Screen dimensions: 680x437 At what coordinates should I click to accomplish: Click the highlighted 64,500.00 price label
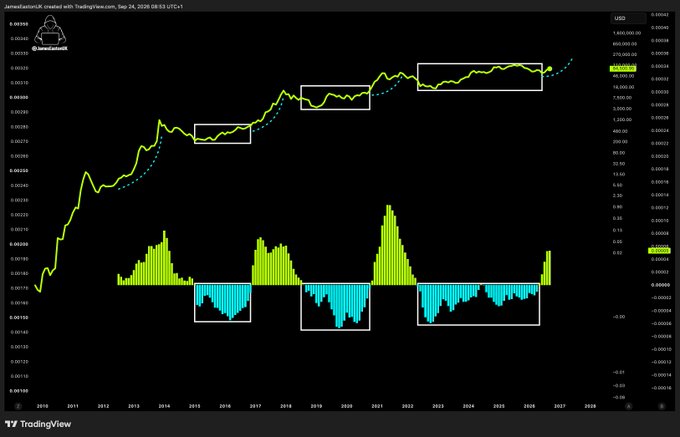623,68
